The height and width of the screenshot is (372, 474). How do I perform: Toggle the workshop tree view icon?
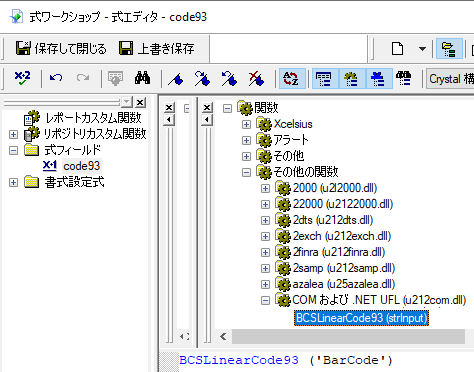point(449,49)
